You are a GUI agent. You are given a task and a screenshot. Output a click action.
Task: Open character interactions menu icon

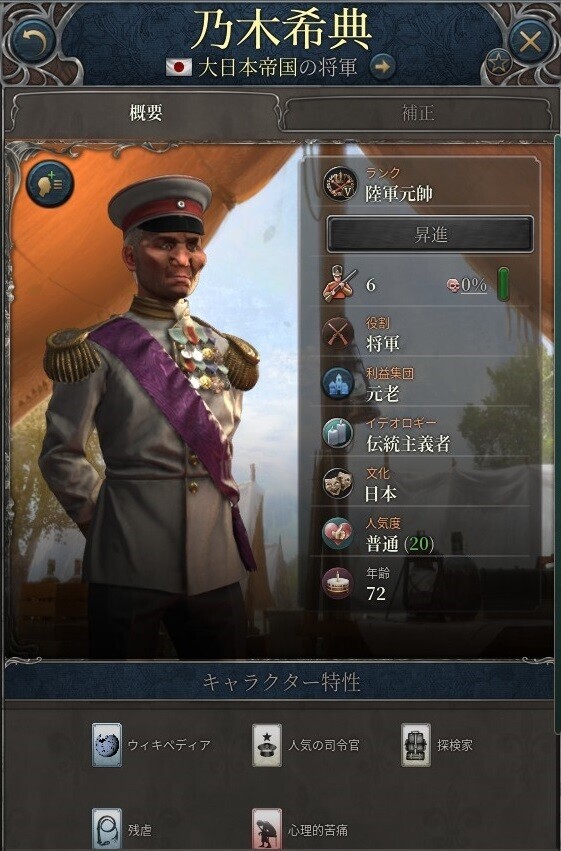pyautogui.click(x=49, y=184)
